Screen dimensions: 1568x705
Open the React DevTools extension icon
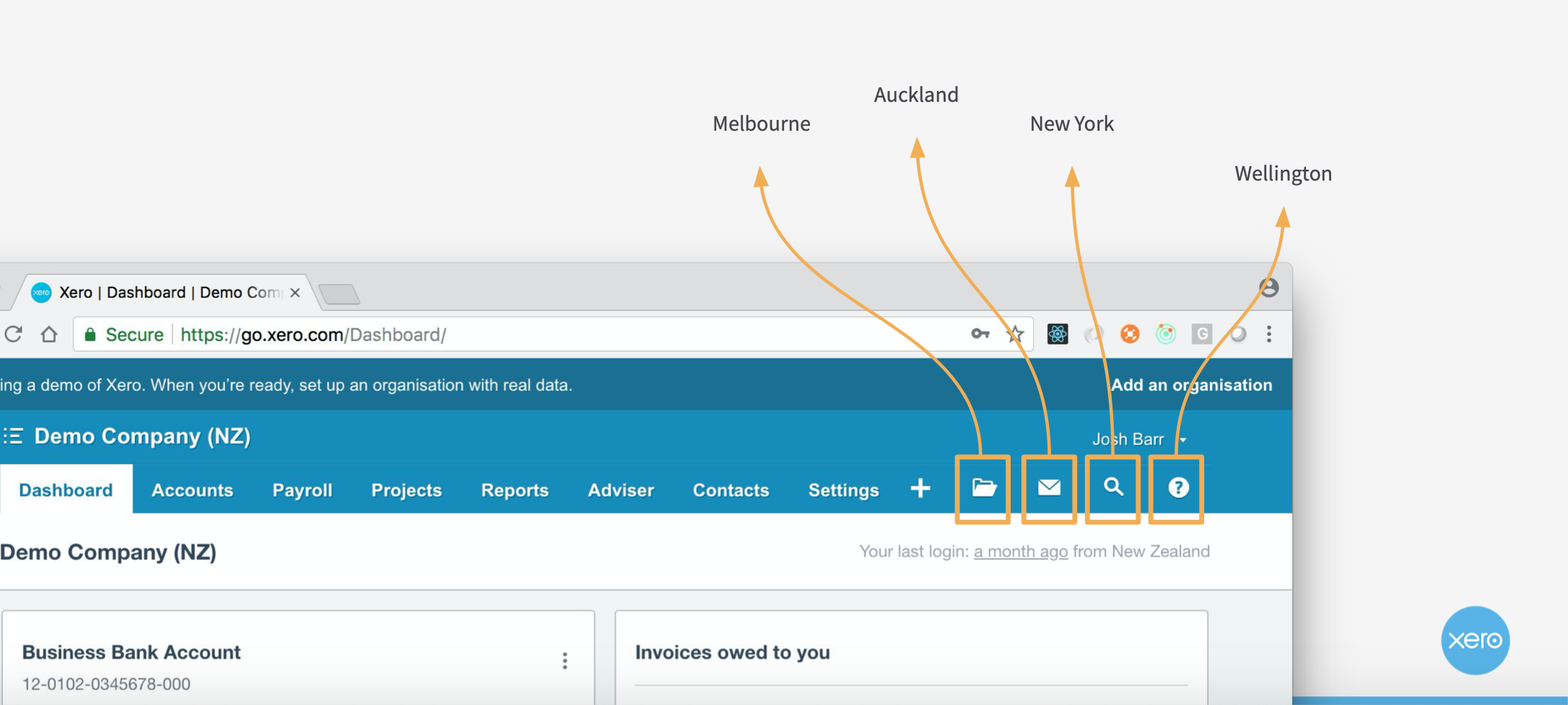click(1057, 334)
